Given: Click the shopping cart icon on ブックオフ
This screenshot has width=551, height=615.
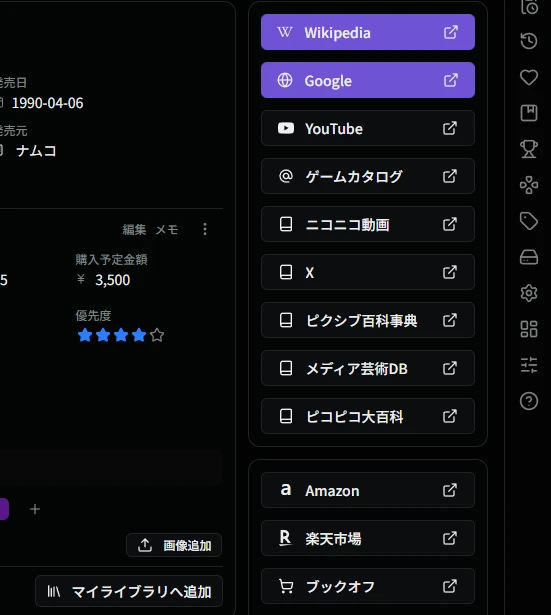Looking at the screenshot, I should [x=286, y=586].
